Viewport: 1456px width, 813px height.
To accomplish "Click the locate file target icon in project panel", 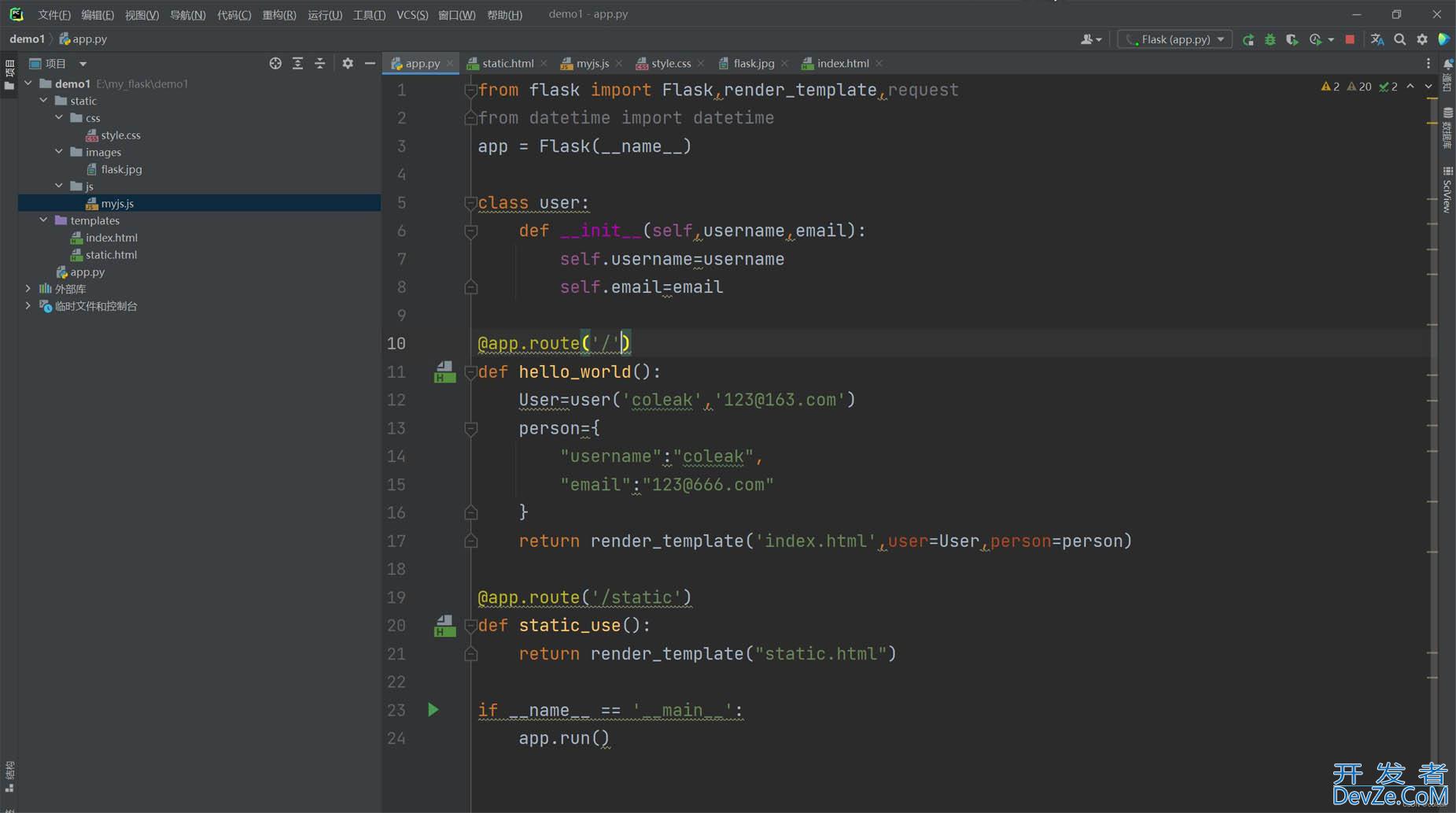I will pyautogui.click(x=275, y=64).
